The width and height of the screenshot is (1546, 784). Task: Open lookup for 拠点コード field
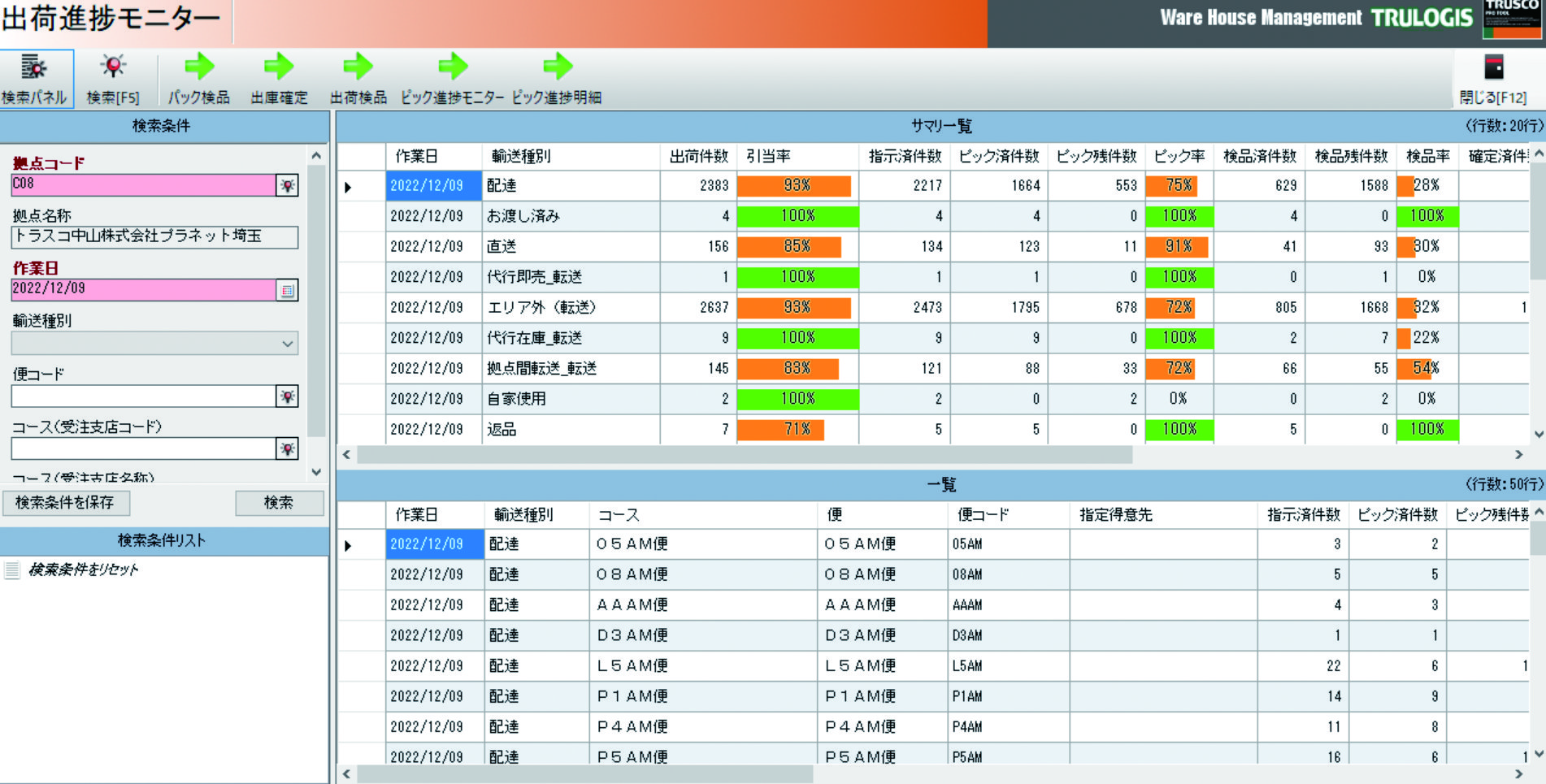[x=288, y=185]
